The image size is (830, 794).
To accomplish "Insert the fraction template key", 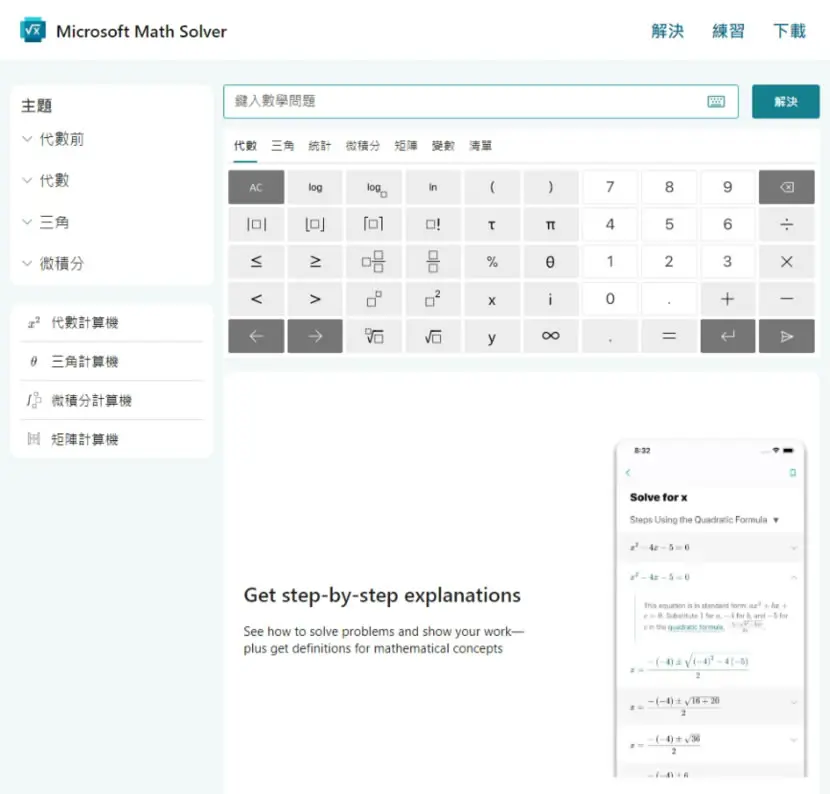I will 433,261.
